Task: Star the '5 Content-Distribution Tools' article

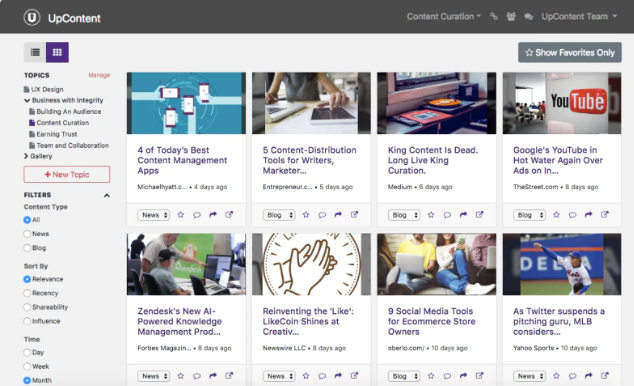Action: [x=306, y=215]
